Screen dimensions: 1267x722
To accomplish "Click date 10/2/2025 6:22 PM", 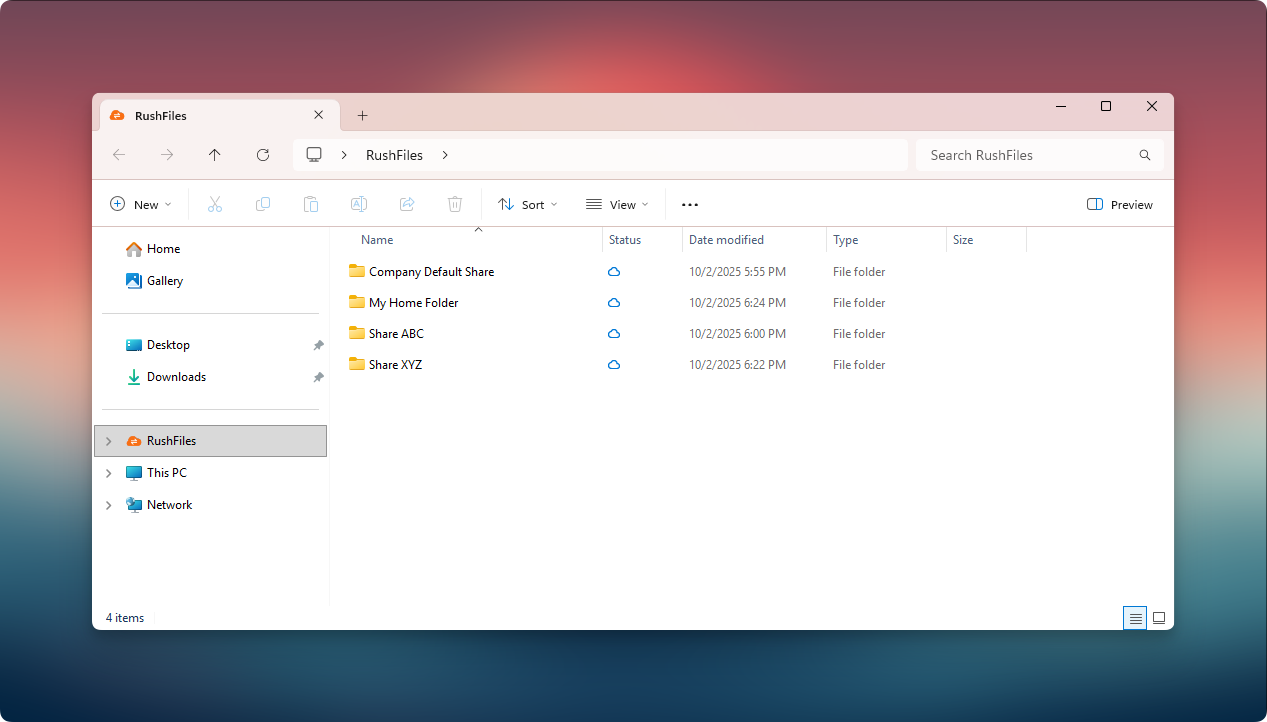I will coord(737,365).
